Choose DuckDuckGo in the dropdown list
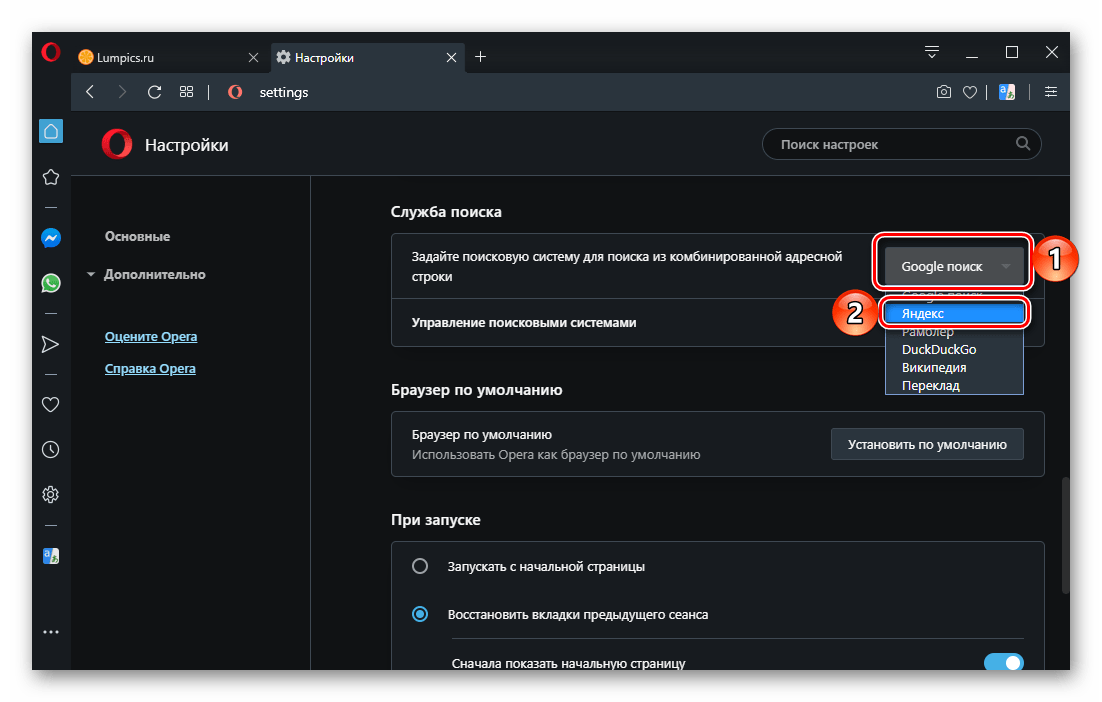This screenshot has height=702, width=1102. coord(954,349)
